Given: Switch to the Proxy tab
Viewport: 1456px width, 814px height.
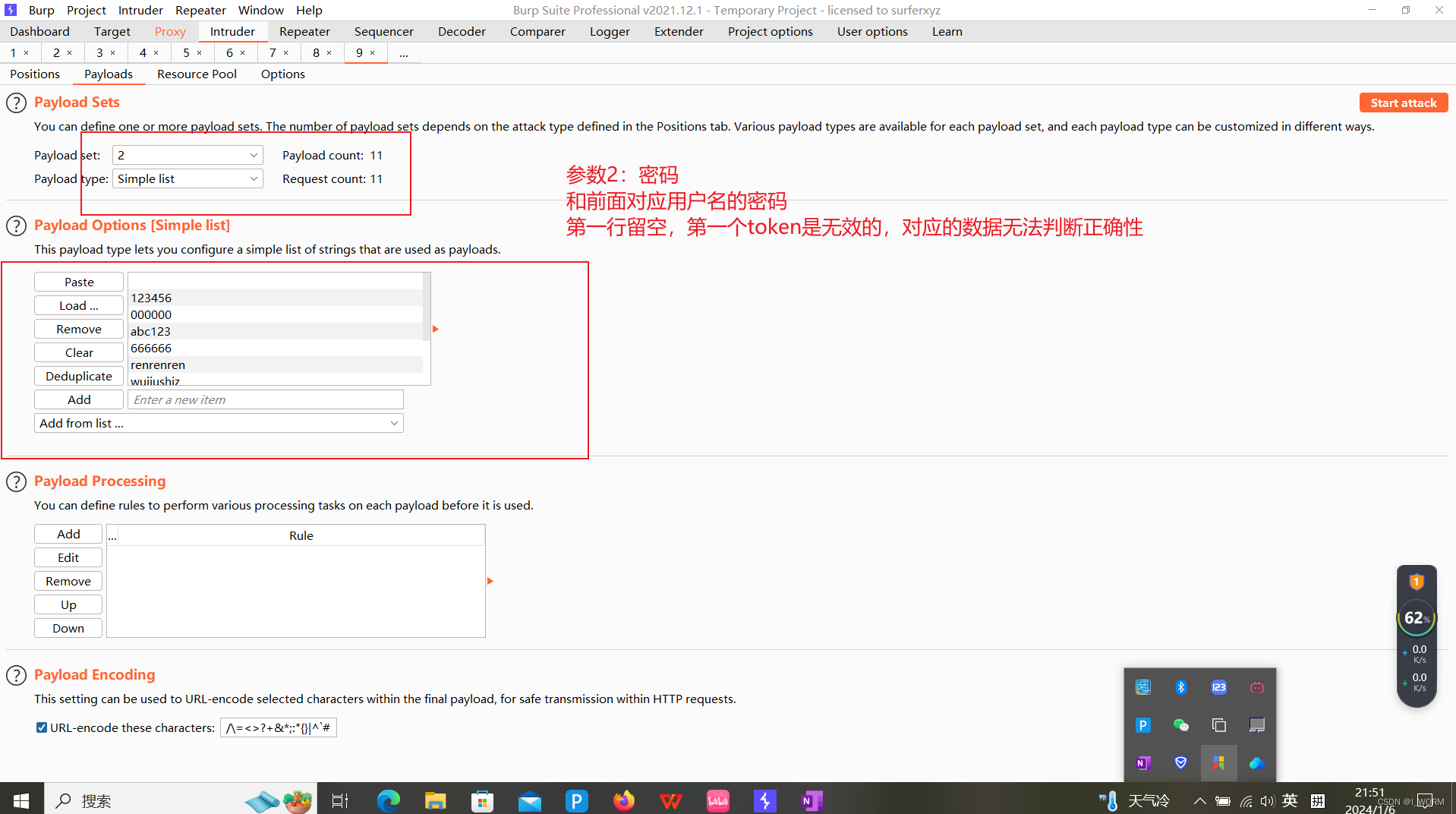Looking at the screenshot, I should [x=170, y=31].
